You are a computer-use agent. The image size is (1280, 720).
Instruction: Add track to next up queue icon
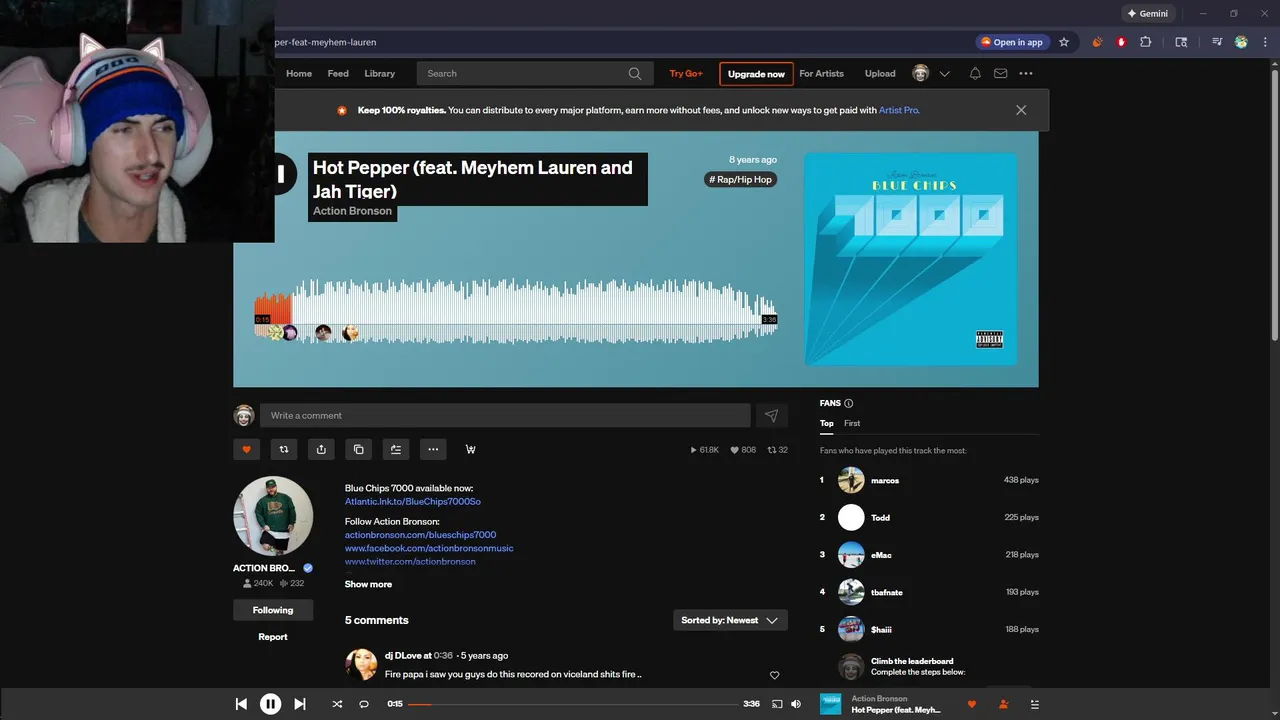pyautogui.click(x=396, y=449)
